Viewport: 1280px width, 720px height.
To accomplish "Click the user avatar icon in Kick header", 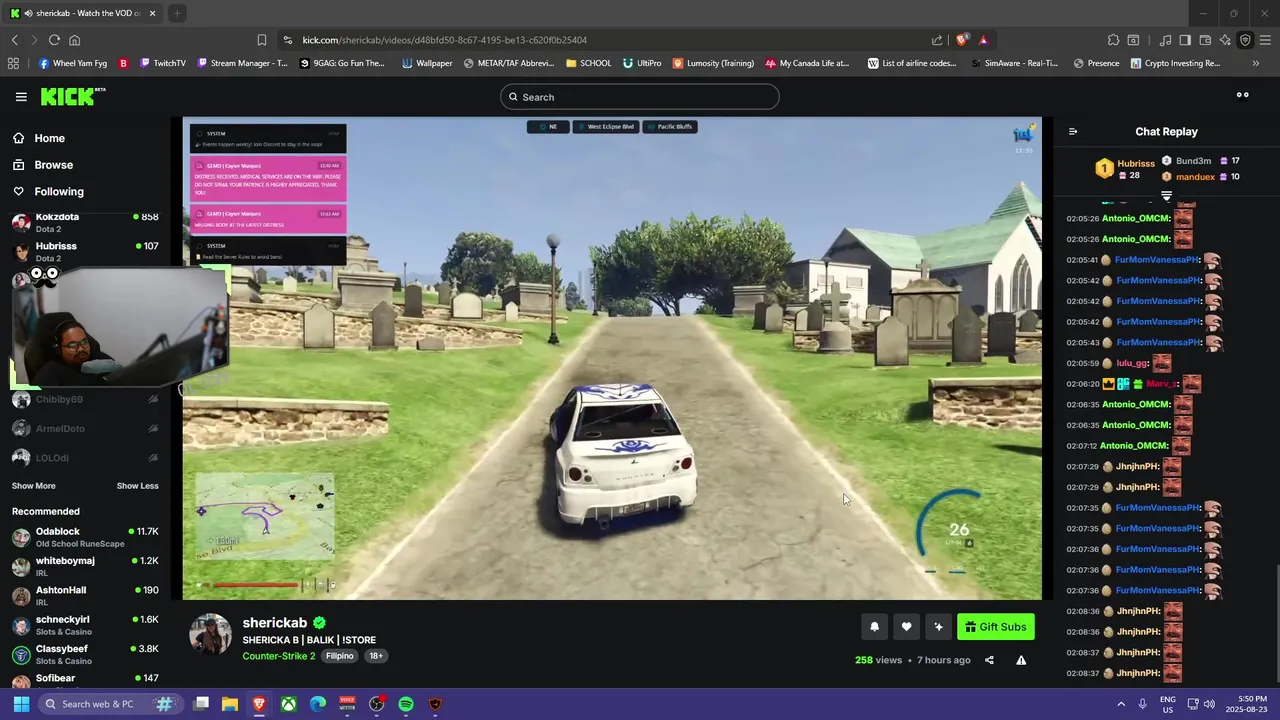I will (x=1243, y=96).
